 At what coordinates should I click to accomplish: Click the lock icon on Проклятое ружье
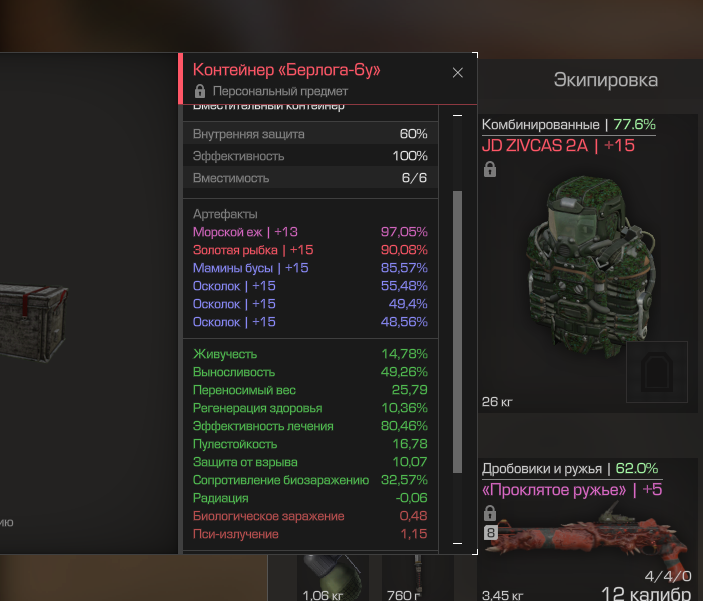click(490, 513)
